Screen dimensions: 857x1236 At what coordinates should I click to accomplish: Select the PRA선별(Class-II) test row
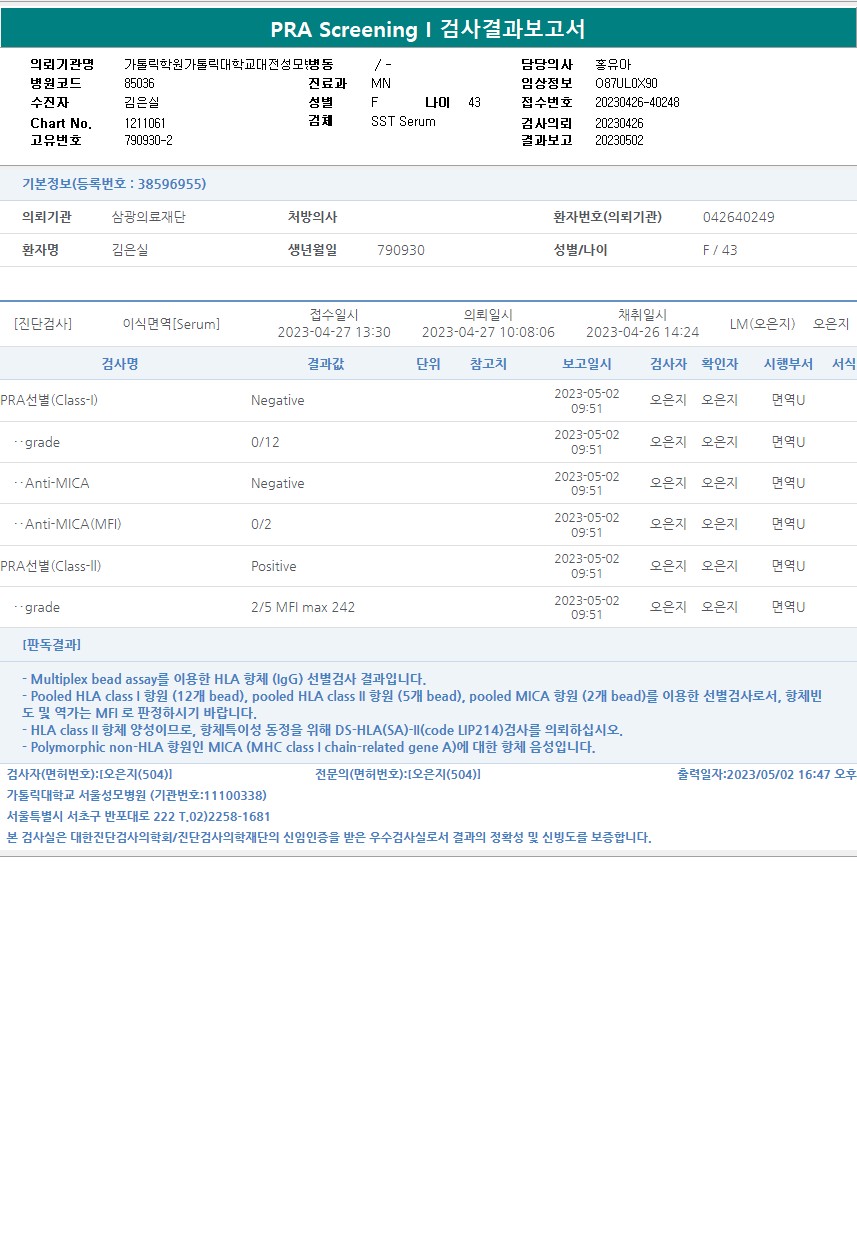coord(428,566)
